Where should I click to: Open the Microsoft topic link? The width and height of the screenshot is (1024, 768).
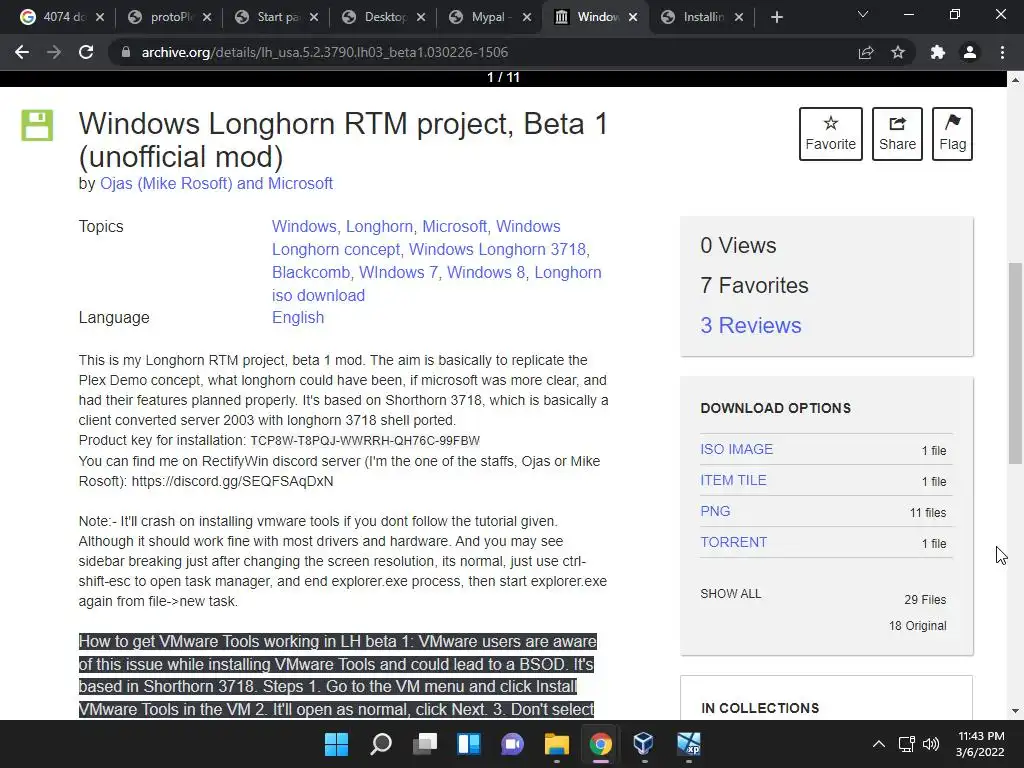point(455,227)
